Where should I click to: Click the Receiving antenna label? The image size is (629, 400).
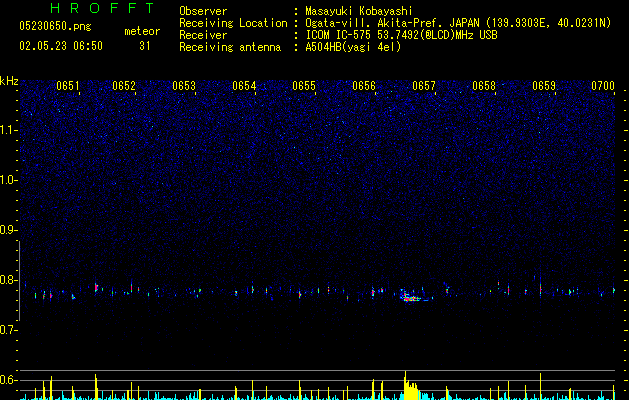(x=230, y=47)
